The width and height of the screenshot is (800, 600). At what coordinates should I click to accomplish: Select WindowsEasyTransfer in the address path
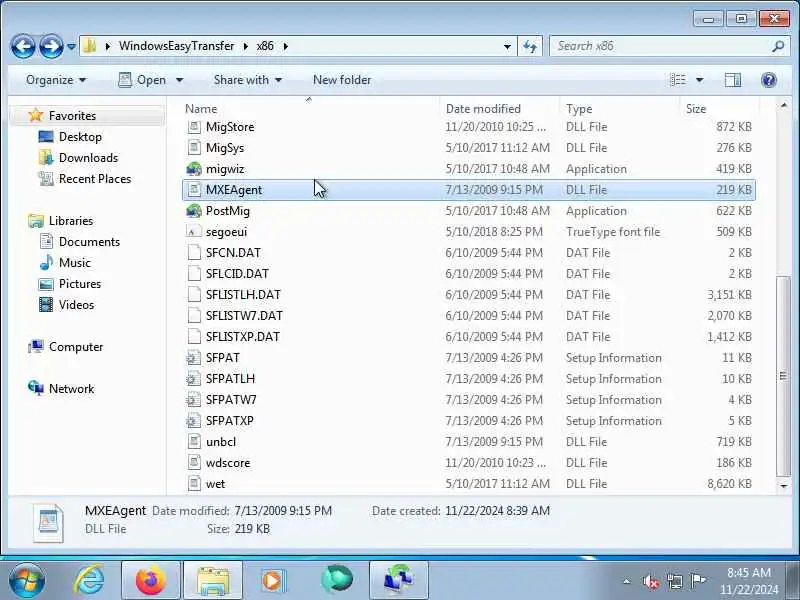(x=177, y=46)
